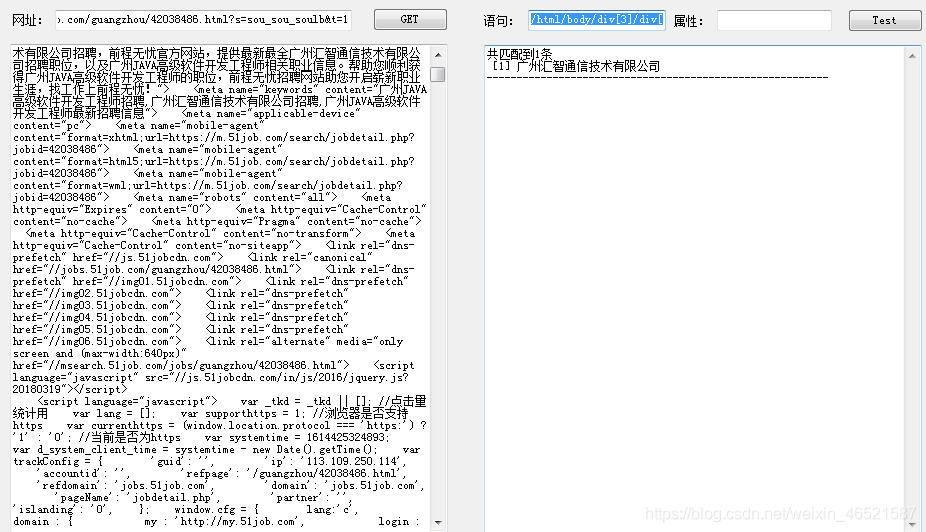This screenshot has width=926, height=532.
Task: Focus the 属性 attribute input field
Action: click(774, 20)
